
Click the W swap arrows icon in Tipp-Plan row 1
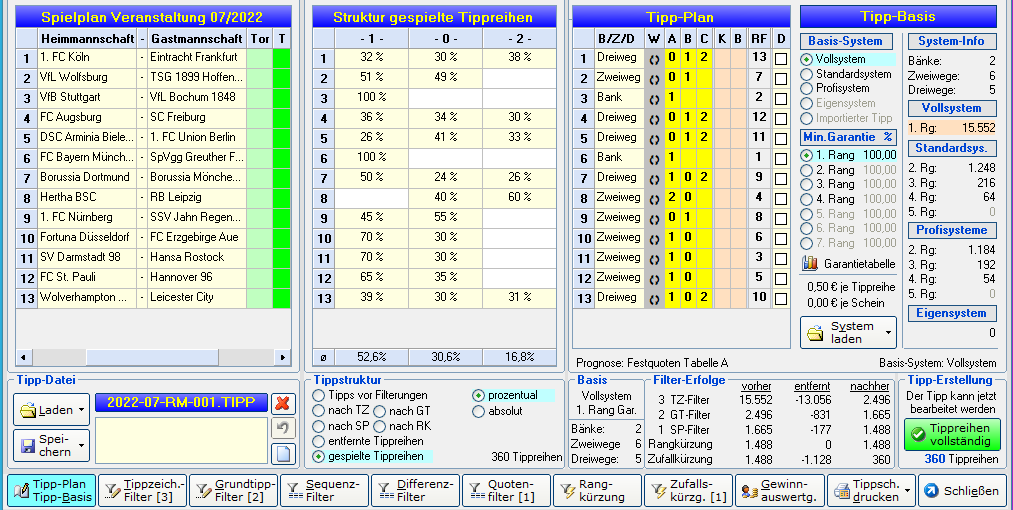pyautogui.click(x=654, y=58)
